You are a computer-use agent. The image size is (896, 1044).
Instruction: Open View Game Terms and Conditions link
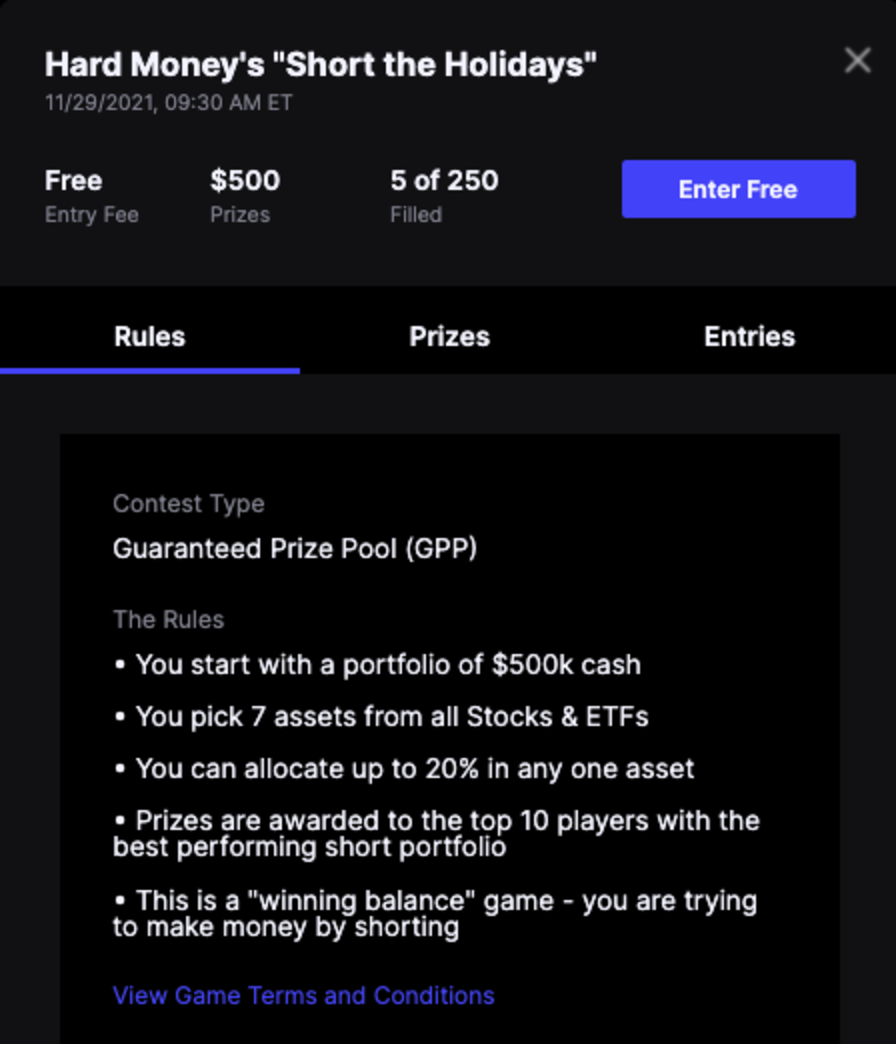[303, 996]
